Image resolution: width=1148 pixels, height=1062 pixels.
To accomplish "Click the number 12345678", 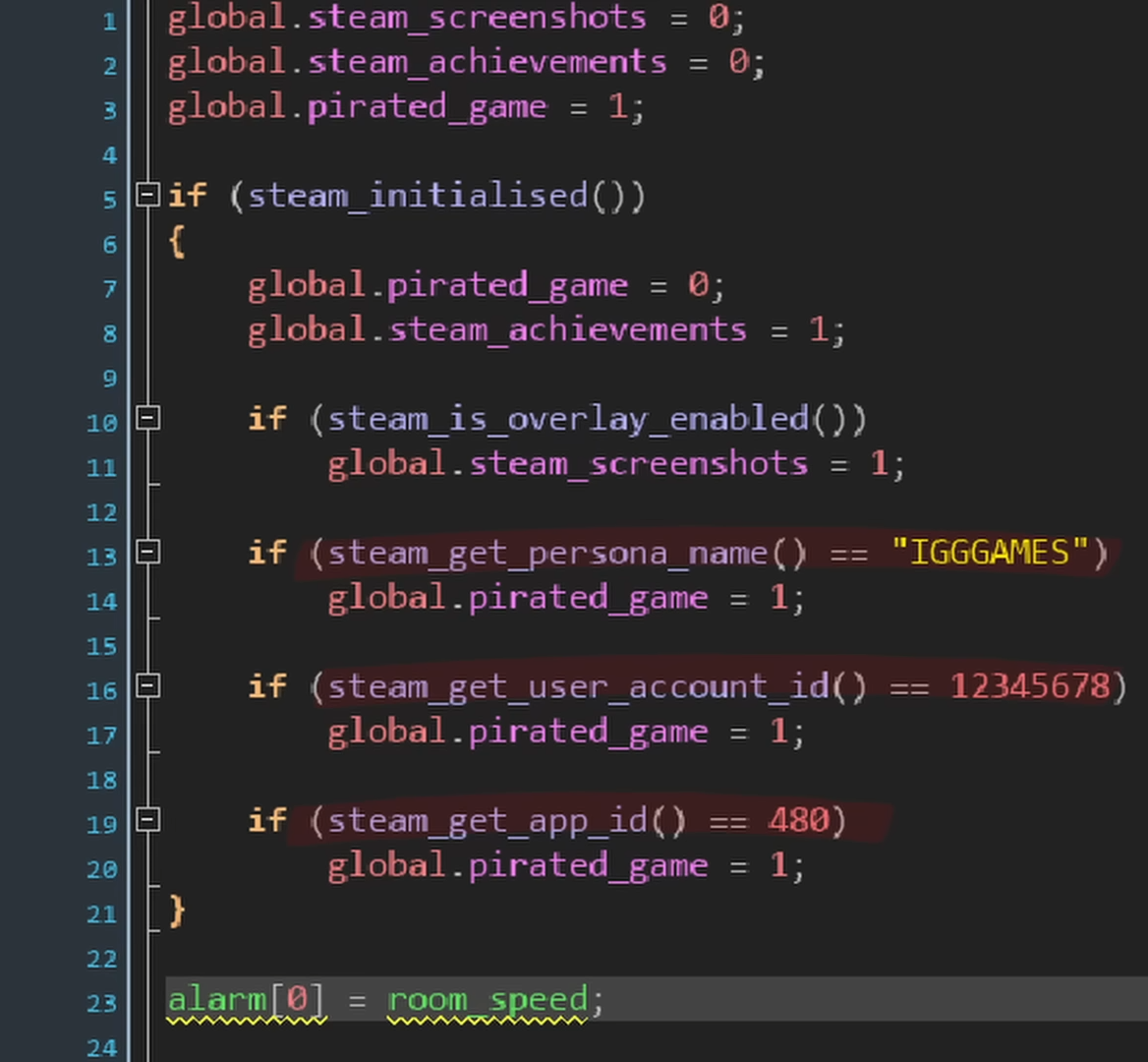I will point(1030,686).
